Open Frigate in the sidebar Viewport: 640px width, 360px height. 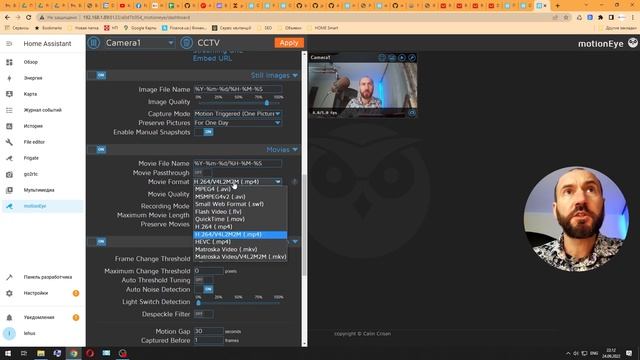pos(42,158)
